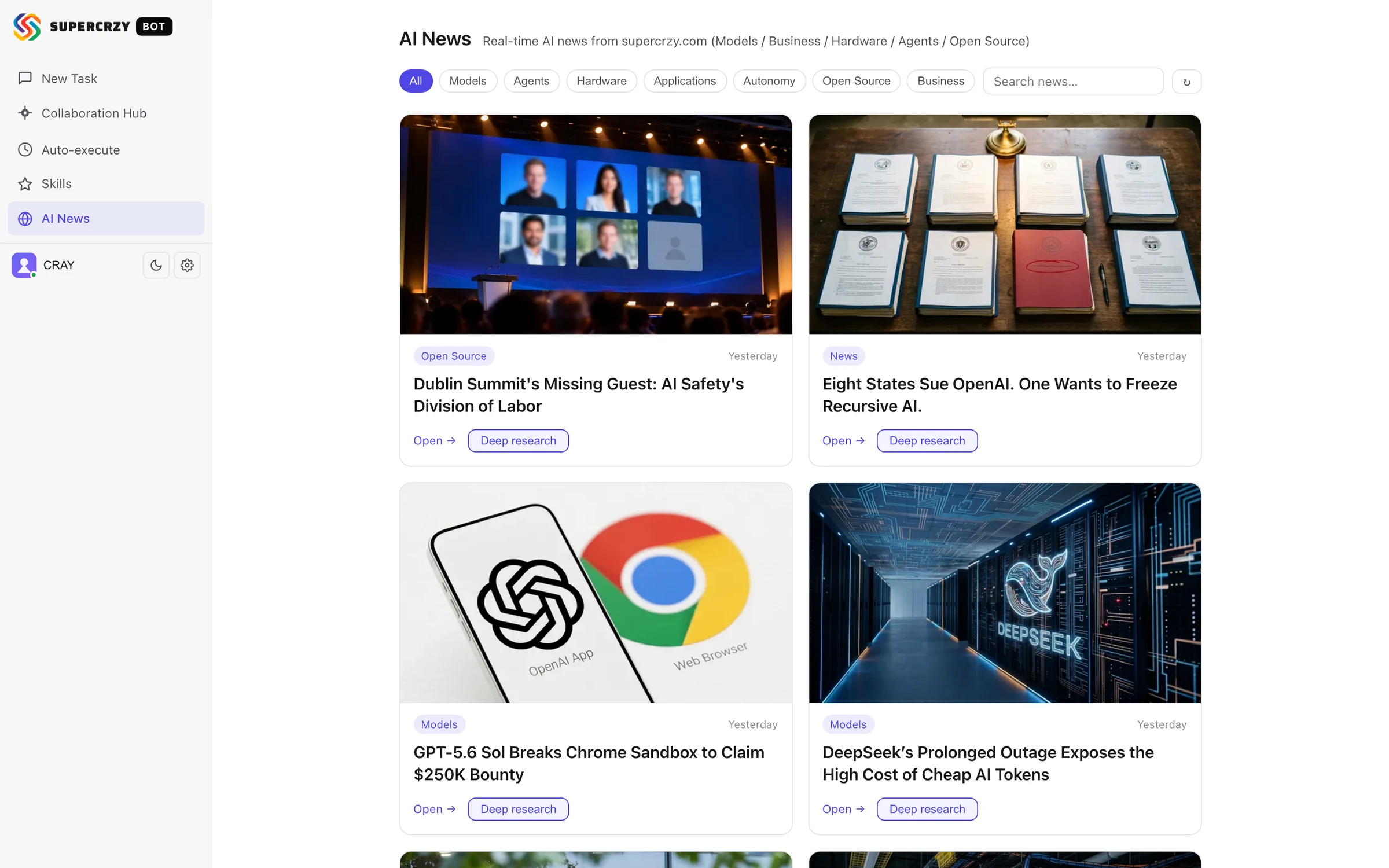
Task: Click the Supercrzy swirl logo icon
Action: point(27,27)
